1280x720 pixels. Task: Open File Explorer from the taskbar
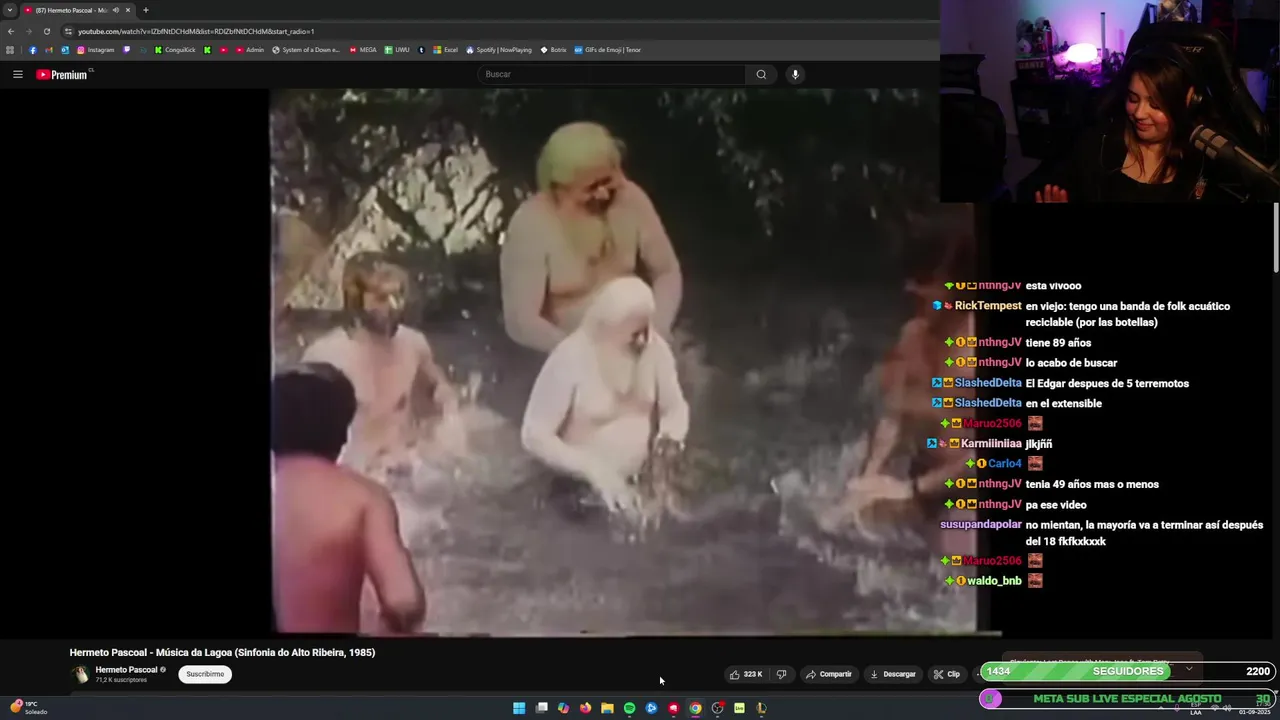(x=607, y=708)
